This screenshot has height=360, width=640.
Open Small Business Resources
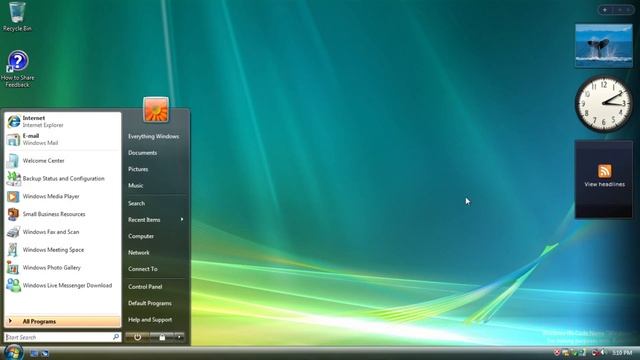(x=63, y=214)
